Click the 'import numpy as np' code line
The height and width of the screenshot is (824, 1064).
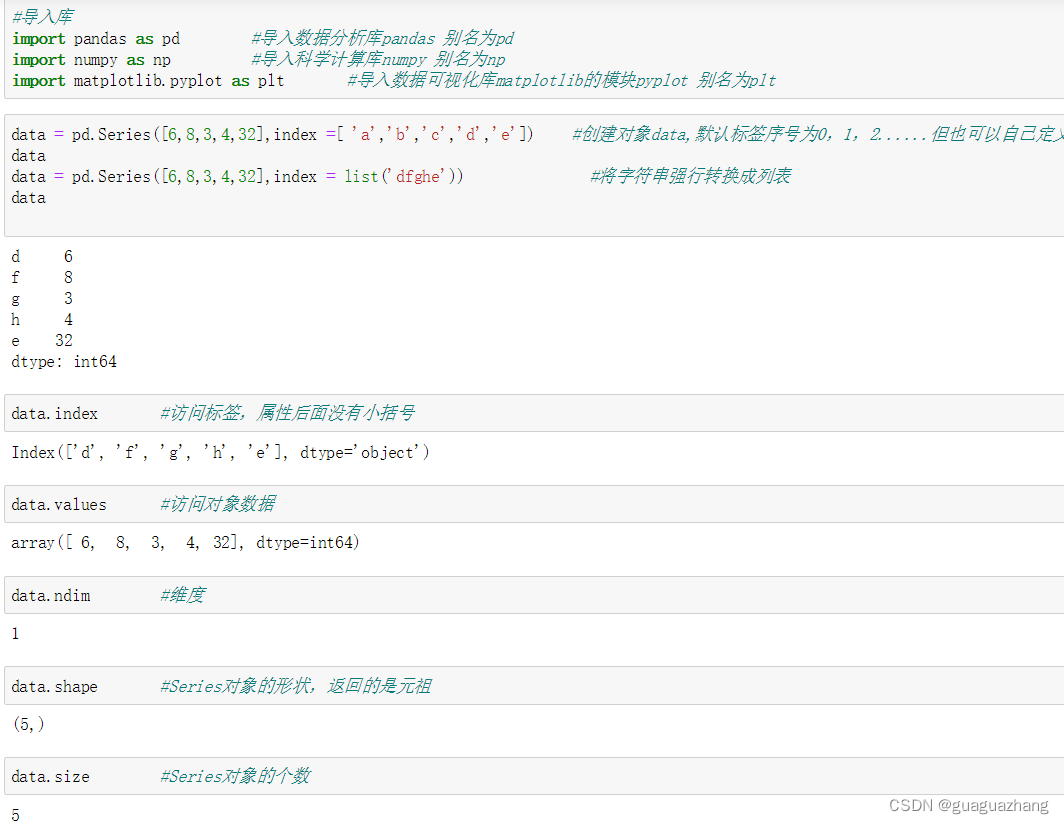[x=91, y=60]
